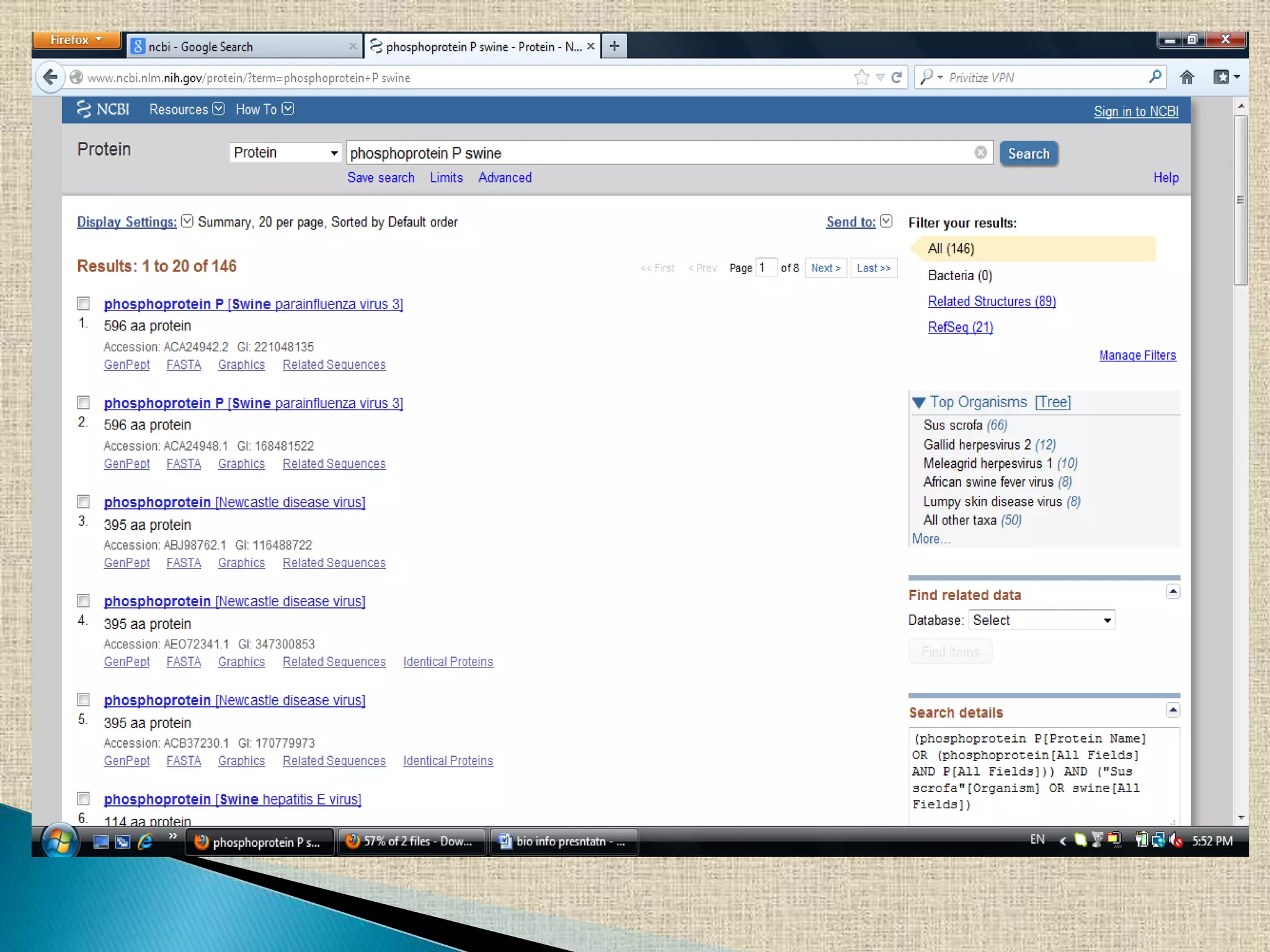The image size is (1270, 952).
Task: Reload the page with the refresh icon
Action: click(897, 77)
